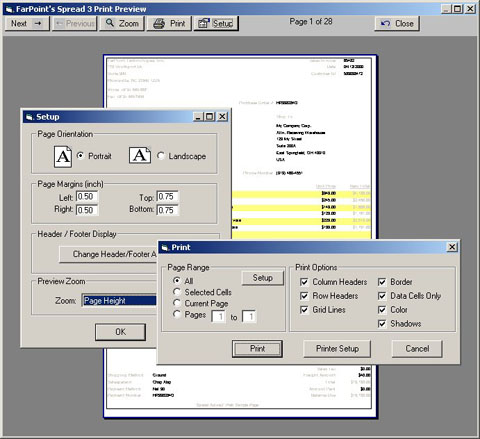Screen dimensions: 480x439
Task: Toggle the Color print option
Action: tap(393, 310)
